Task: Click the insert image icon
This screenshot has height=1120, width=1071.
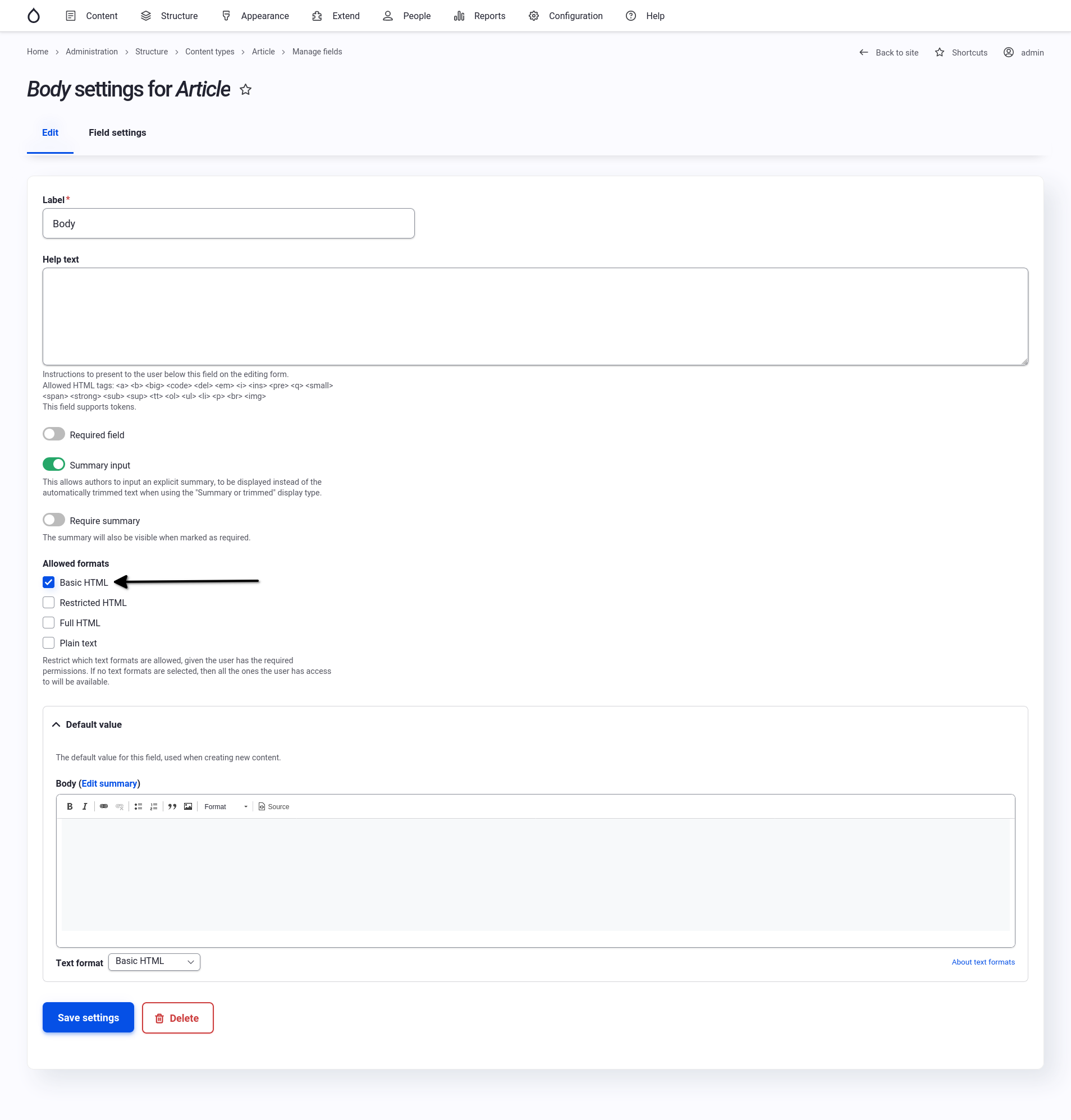Action: [x=188, y=806]
